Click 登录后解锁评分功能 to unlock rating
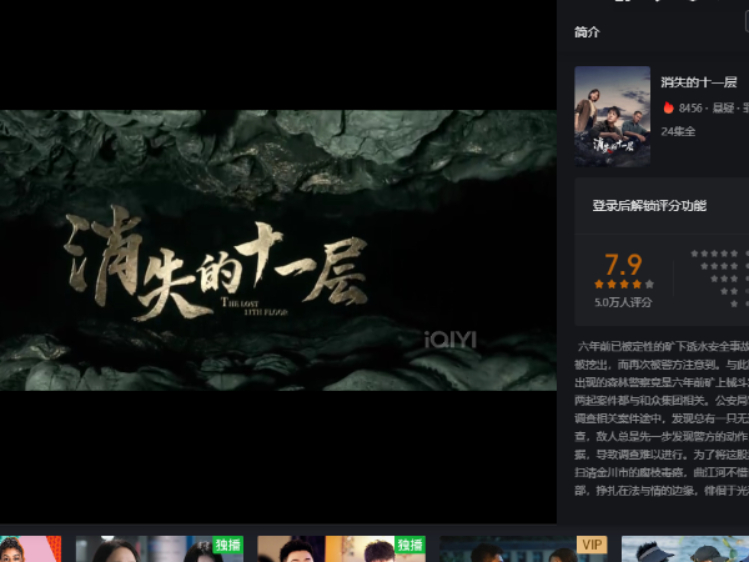Viewport: 749px width, 562px height. pyautogui.click(x=649, y=206)
